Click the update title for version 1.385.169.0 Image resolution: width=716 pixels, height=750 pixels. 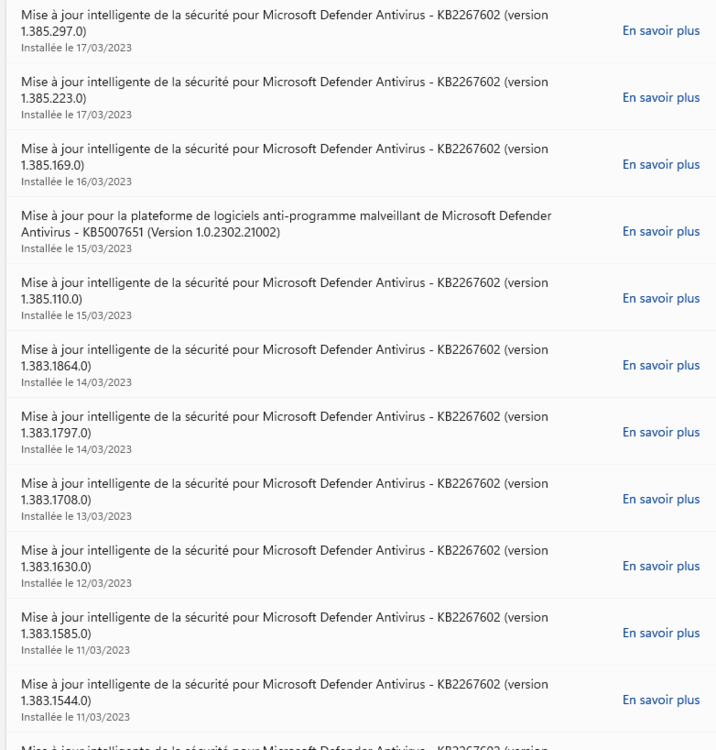[285, 157]
